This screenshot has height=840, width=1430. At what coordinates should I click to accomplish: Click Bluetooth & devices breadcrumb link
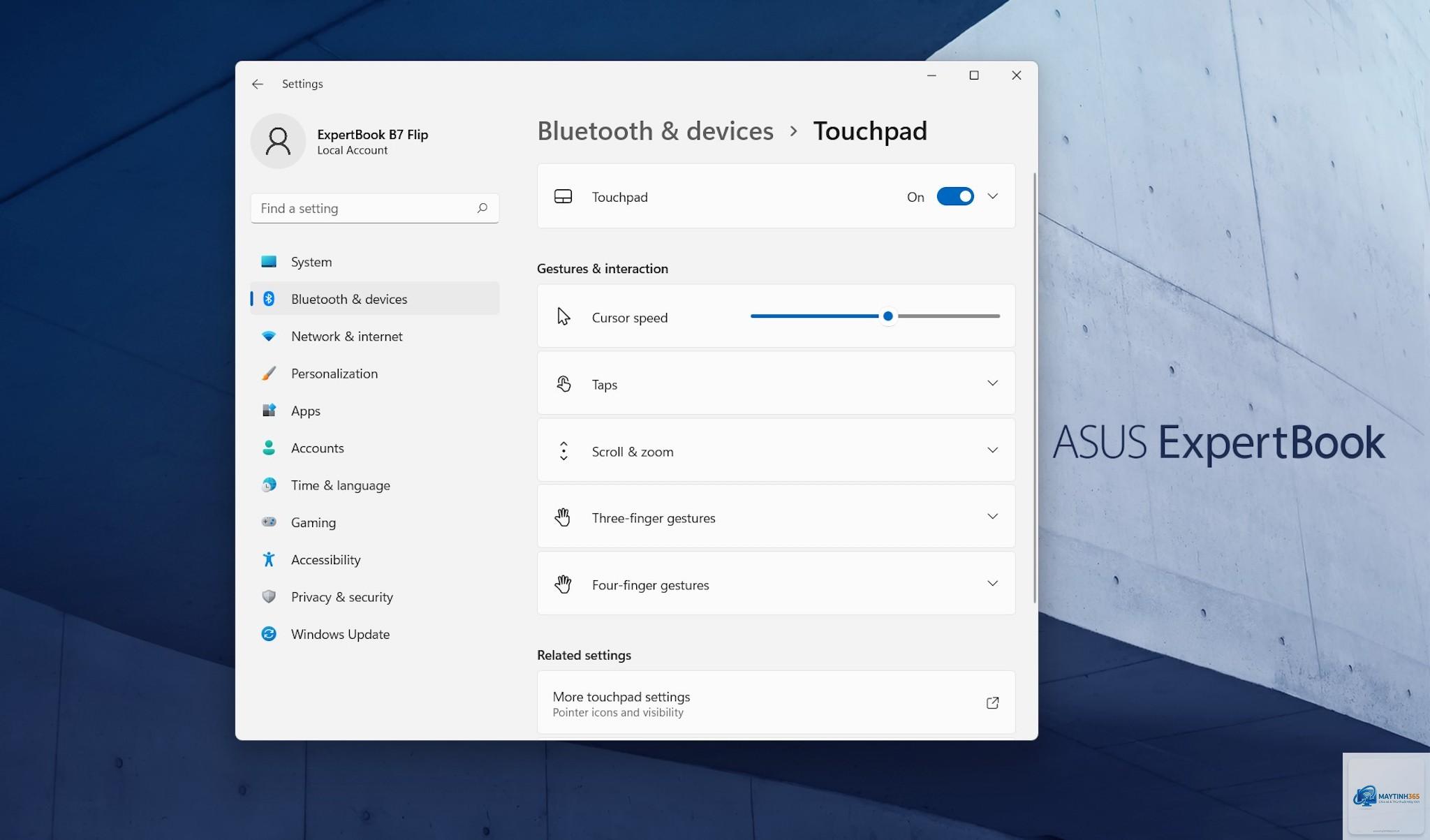tap(655, 131)
